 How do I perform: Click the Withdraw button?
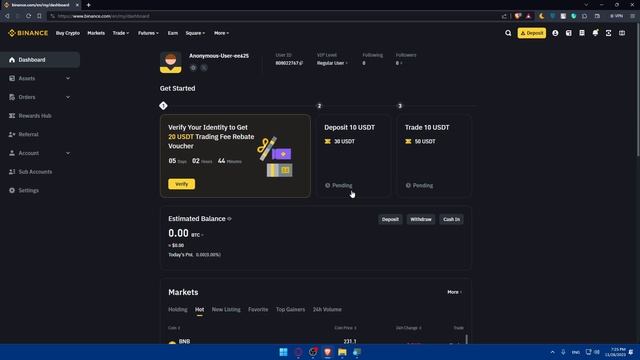421,219
